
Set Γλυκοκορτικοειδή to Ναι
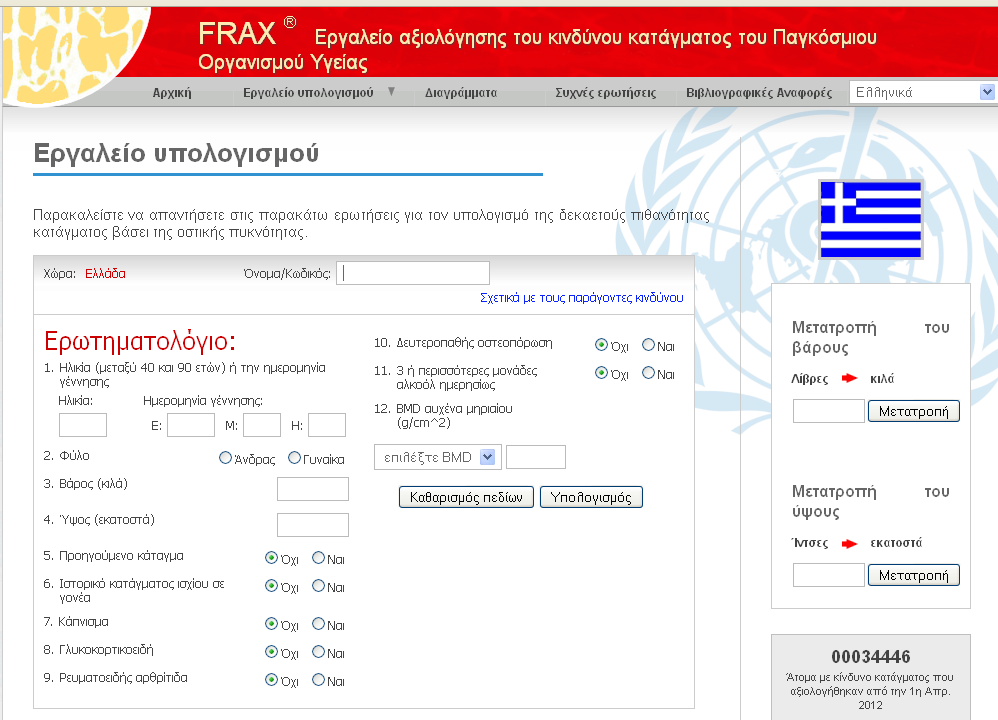coord(318,652)
